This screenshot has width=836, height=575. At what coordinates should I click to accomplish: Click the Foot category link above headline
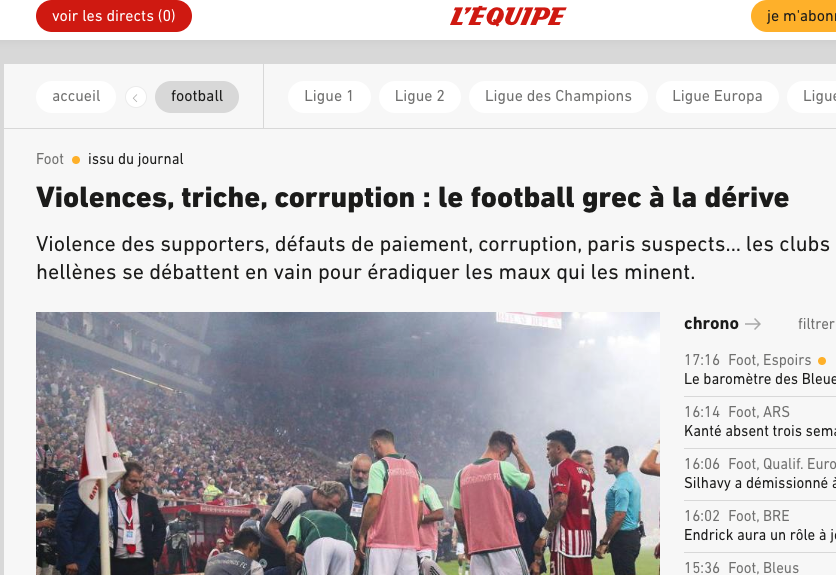(50, 159)
